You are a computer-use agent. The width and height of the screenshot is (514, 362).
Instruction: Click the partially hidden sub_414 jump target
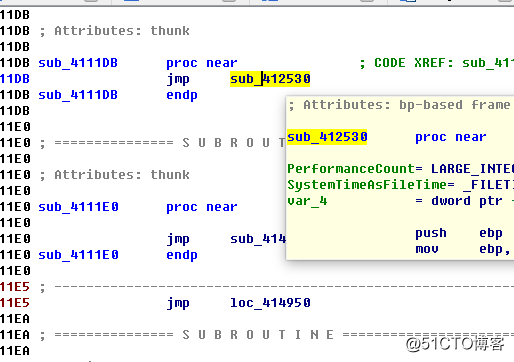click(x=258, y=239)
